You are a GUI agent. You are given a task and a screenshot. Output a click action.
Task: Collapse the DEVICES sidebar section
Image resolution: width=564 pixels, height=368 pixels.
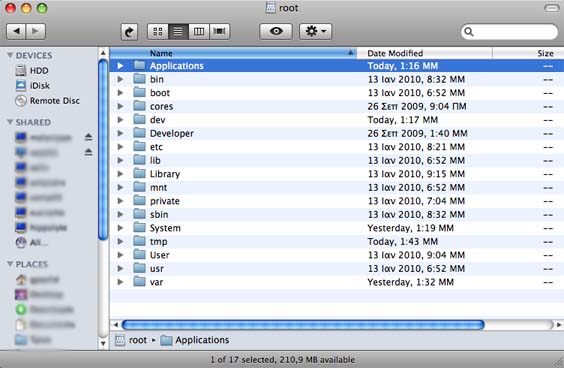click(x=10, y=55)
